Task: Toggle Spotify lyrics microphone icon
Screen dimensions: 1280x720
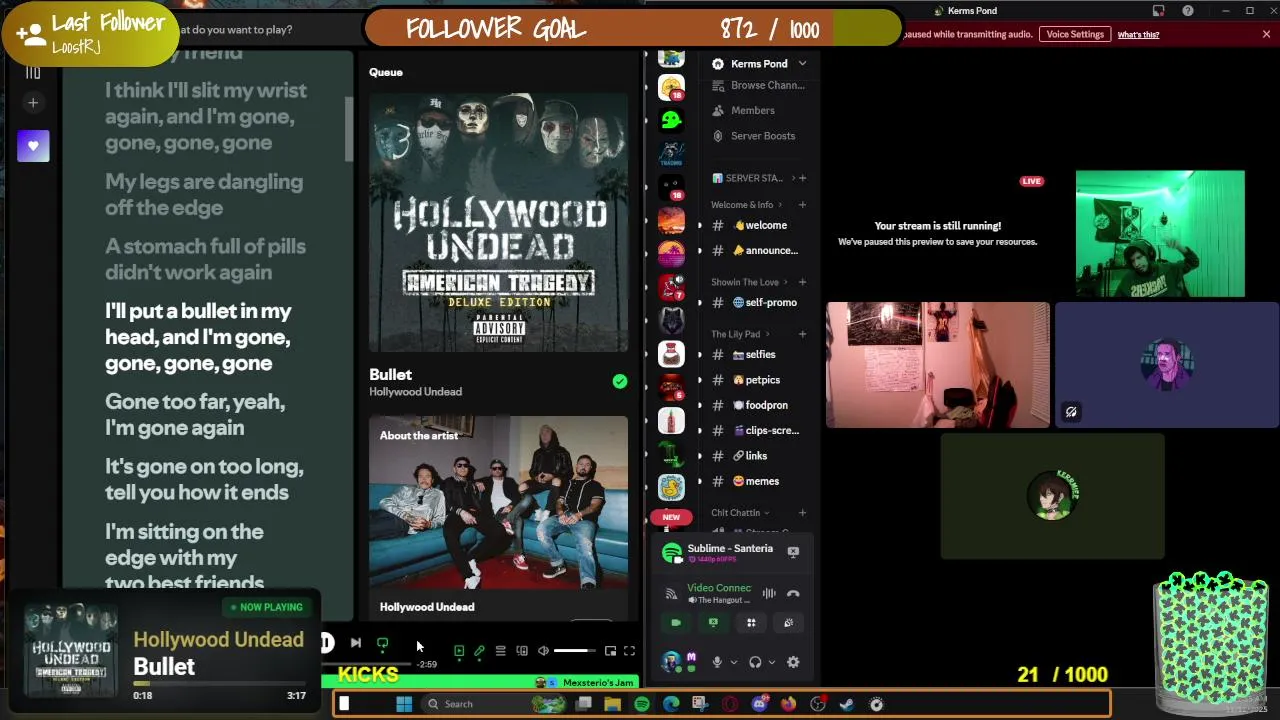Action: [480, 651]
